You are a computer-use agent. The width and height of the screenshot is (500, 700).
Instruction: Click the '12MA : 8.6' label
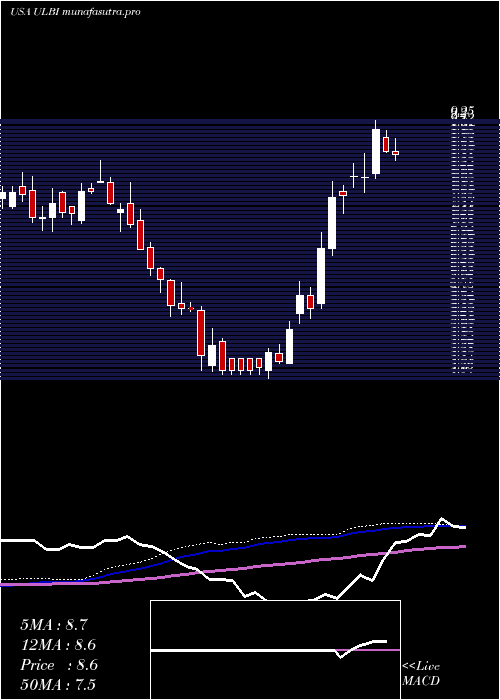click(x=58, y=645)
